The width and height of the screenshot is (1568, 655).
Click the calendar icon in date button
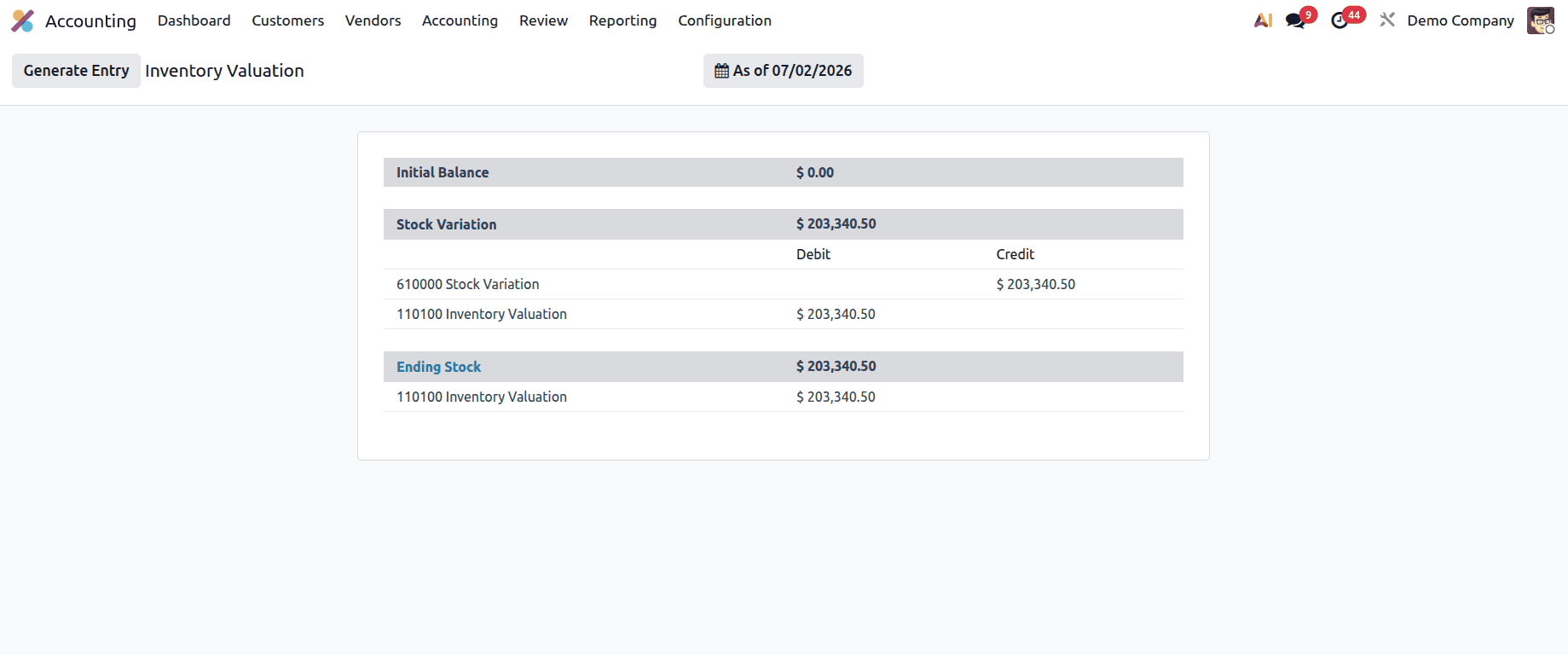[721, 71]
